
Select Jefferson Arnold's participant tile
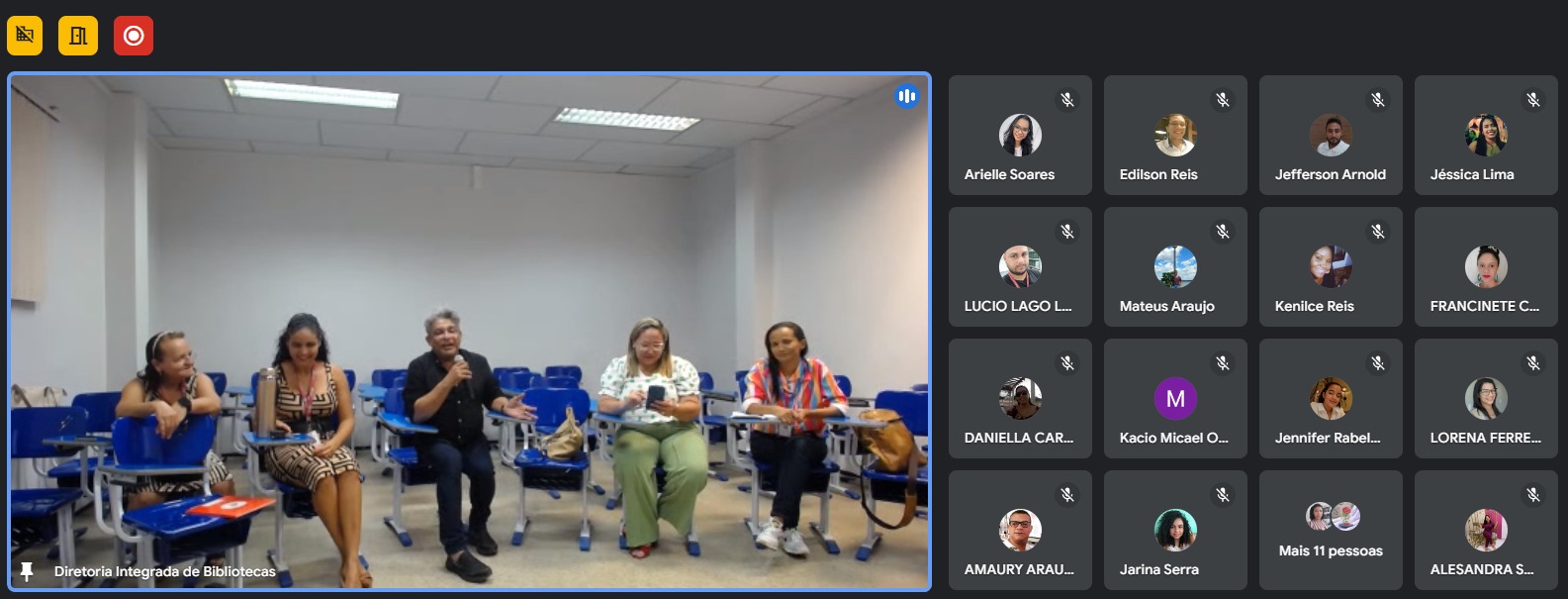pos(1331,136)
